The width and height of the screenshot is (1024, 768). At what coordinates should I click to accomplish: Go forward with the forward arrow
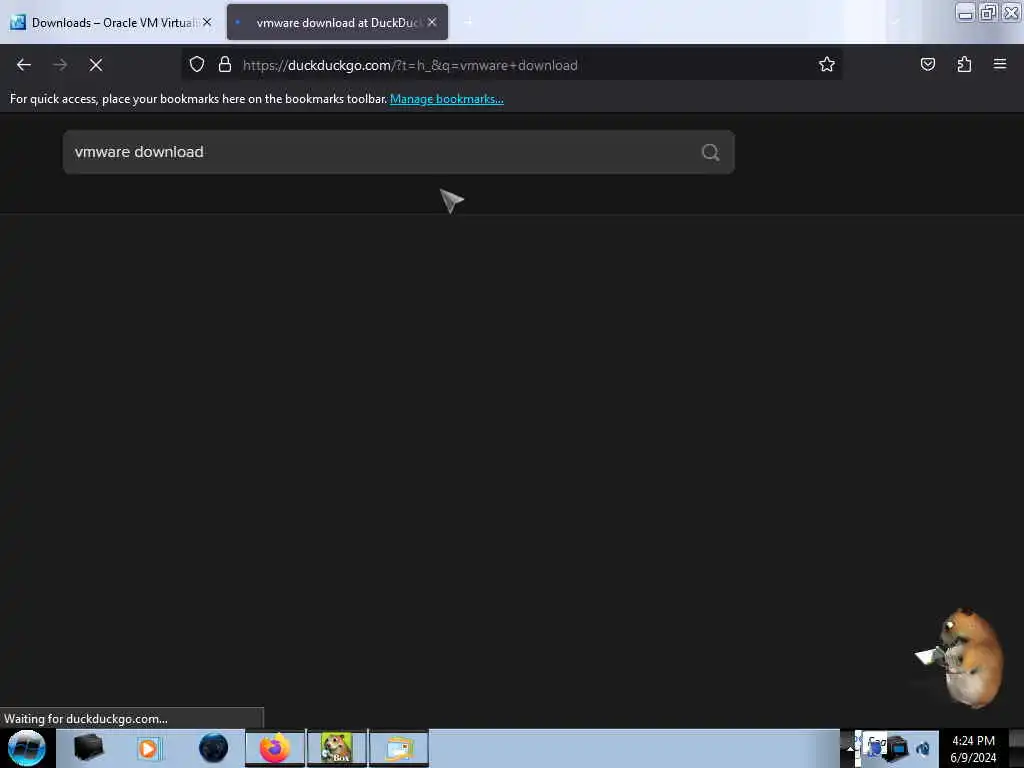tap(60, 65)
